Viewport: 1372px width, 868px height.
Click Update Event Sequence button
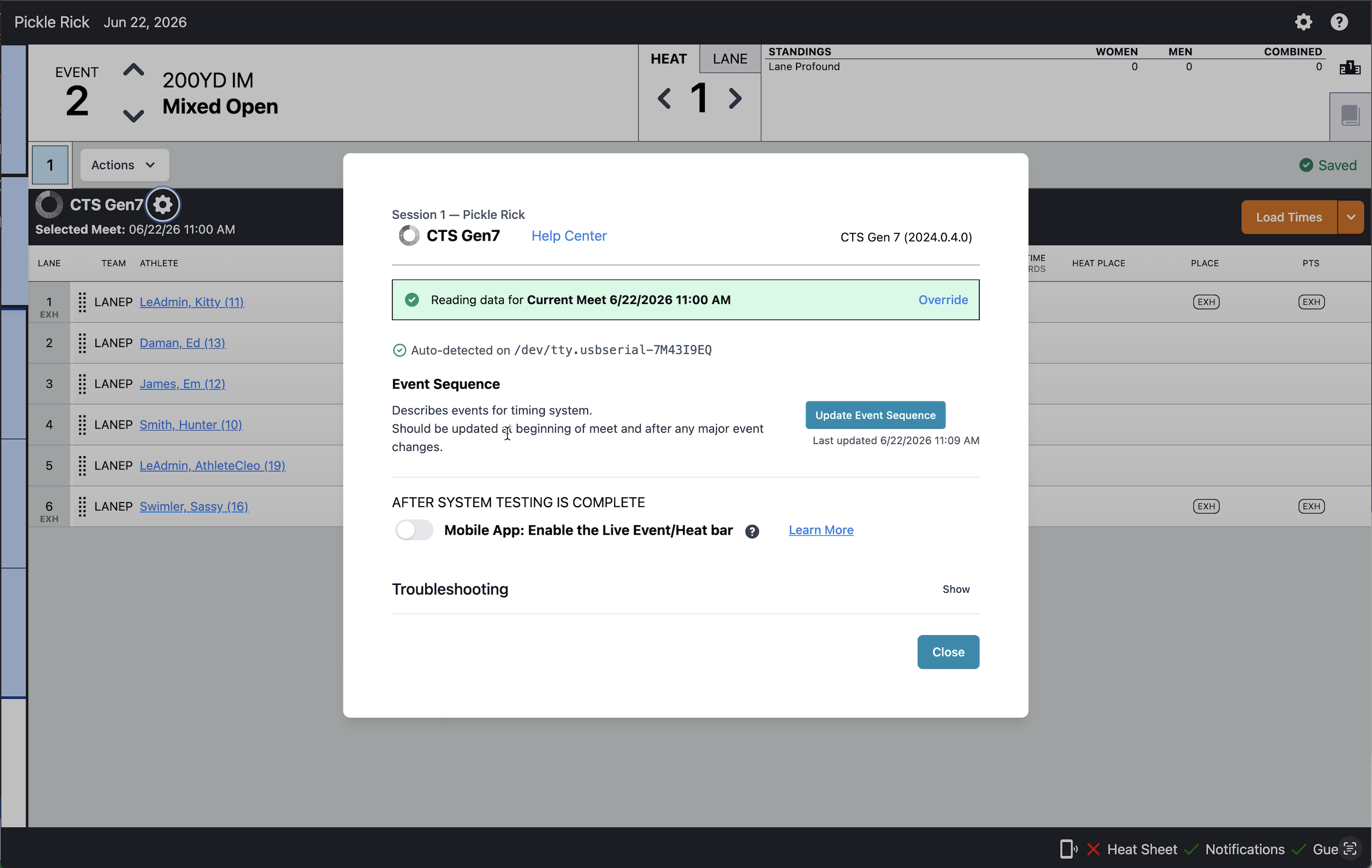875,415
